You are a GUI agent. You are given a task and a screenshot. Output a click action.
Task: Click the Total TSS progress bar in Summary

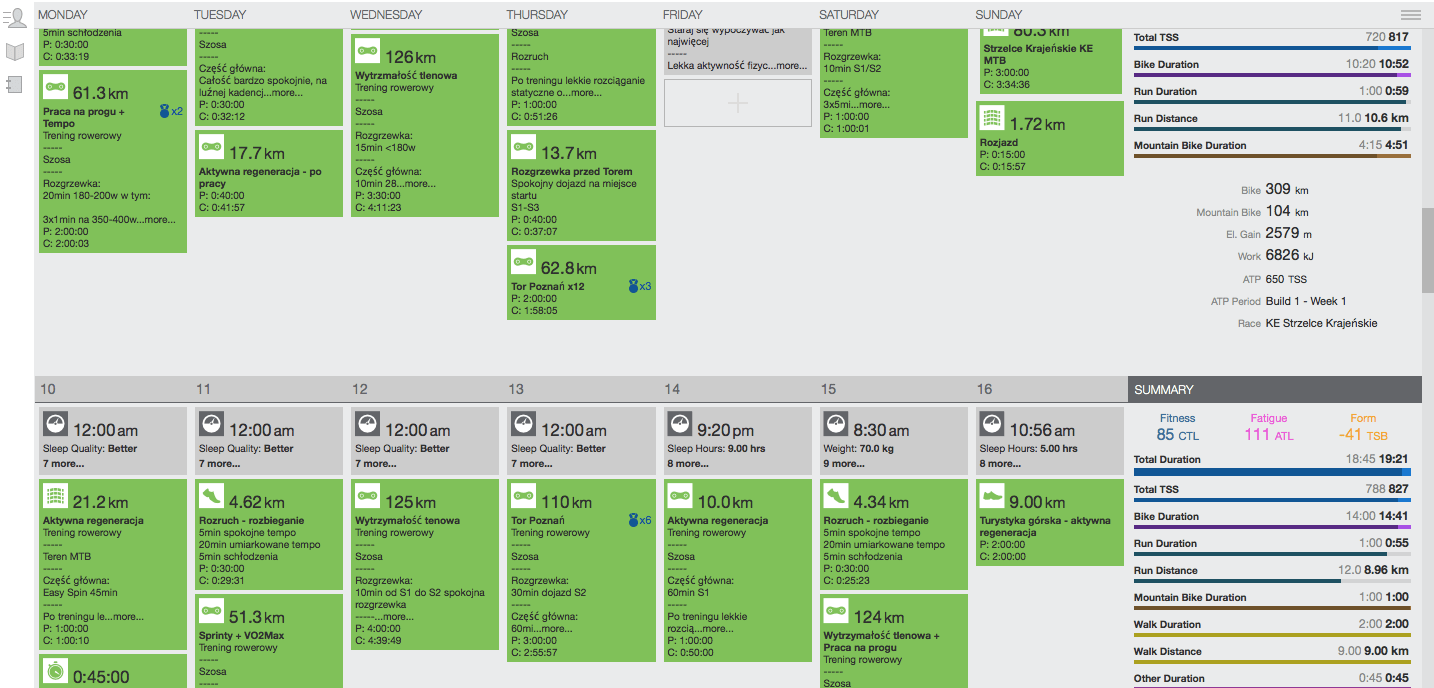point(1271,500)
